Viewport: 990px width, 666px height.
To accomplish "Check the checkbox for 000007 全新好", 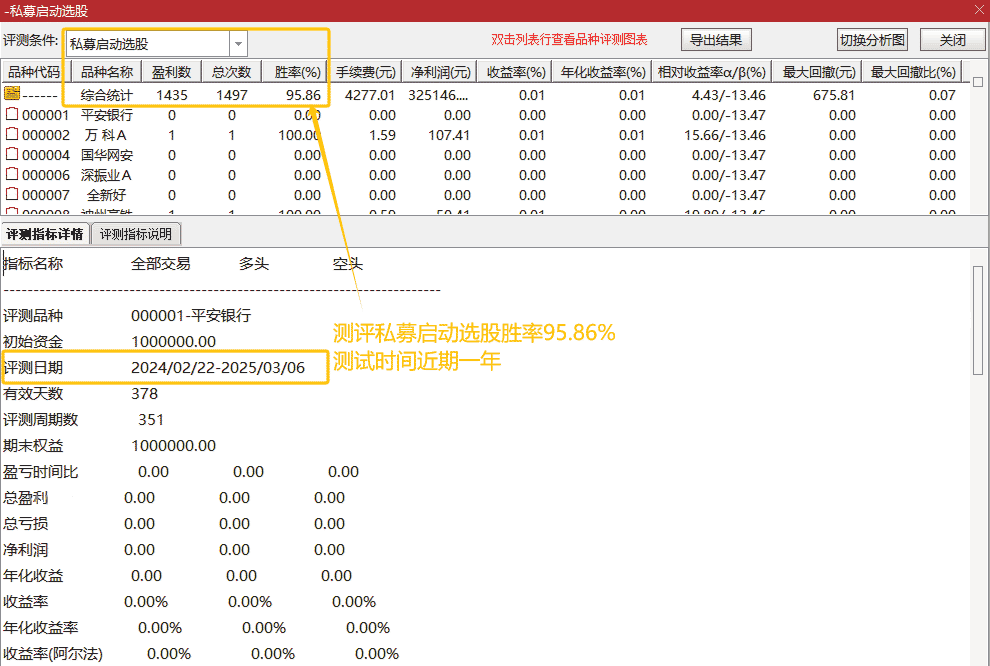I will coord(10,195).
